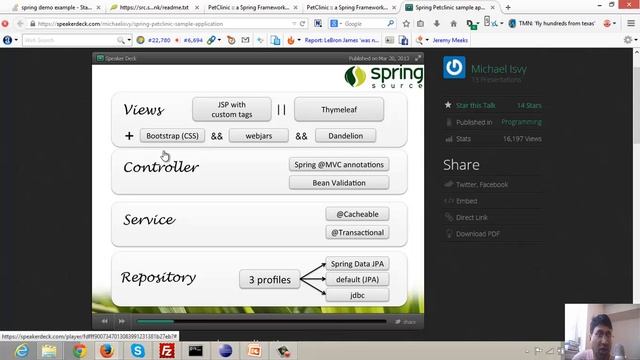Download PDF of the slides
The image size is (640, 360).
click(478, 234)
